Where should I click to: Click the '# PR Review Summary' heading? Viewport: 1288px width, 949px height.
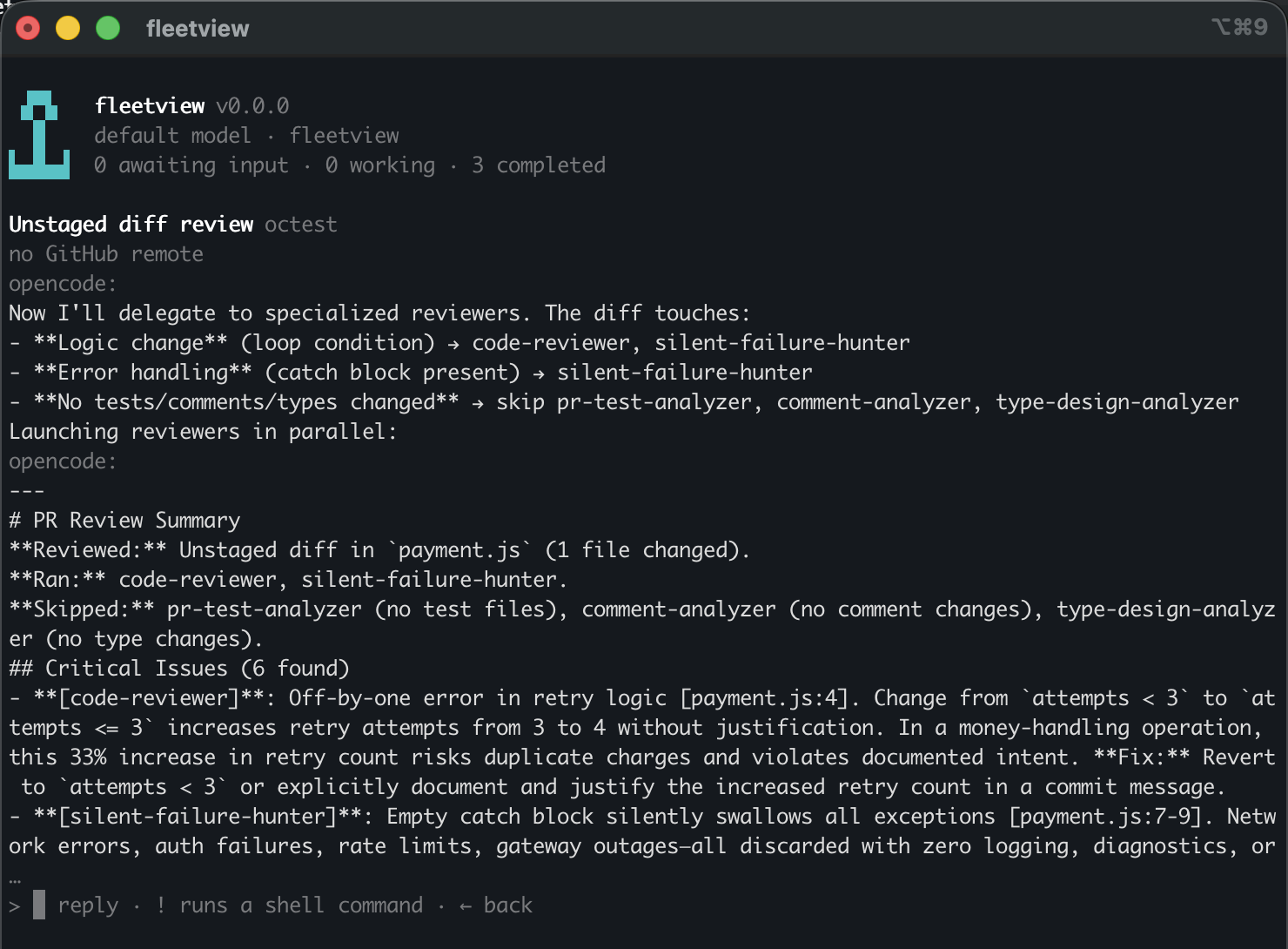point(124,521)
